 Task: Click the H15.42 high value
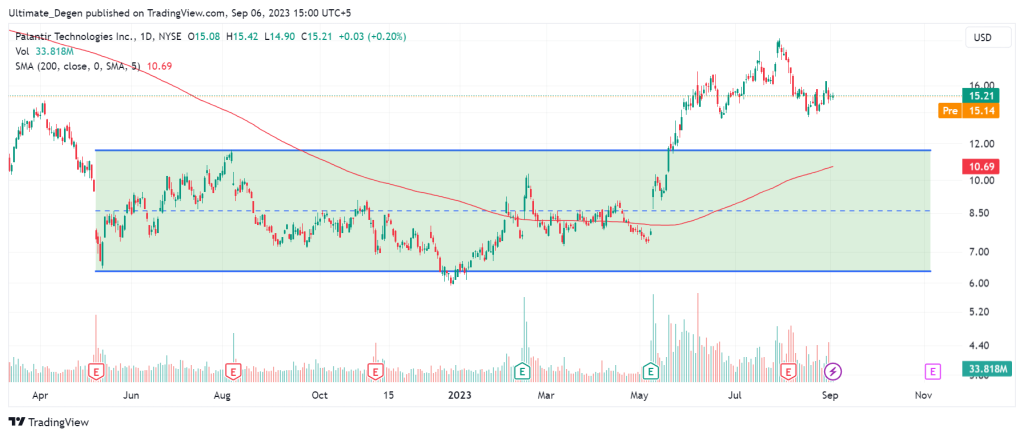point(243,37)
